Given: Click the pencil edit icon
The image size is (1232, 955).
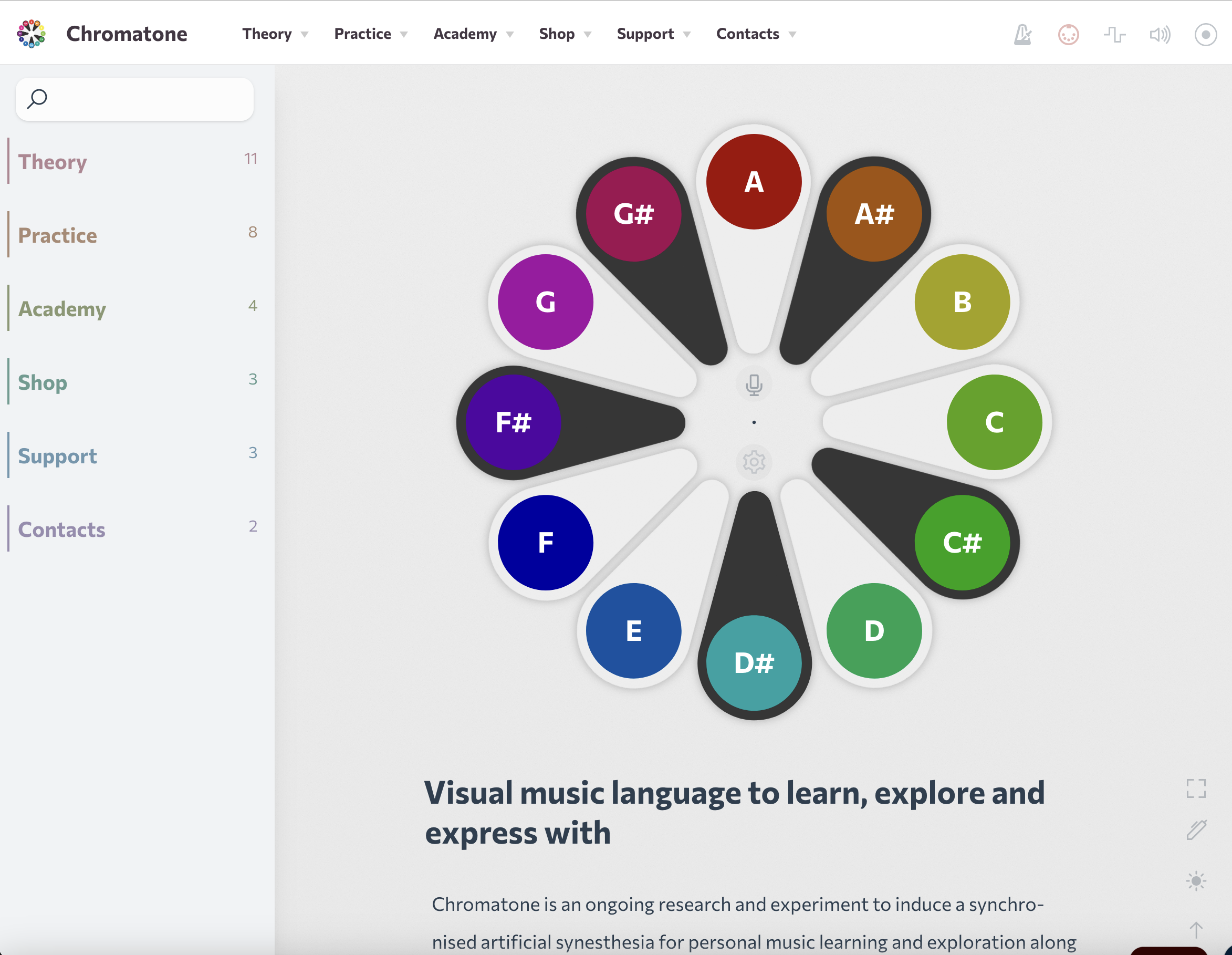Looking at the screenshot, I should tap(1196, 829).
